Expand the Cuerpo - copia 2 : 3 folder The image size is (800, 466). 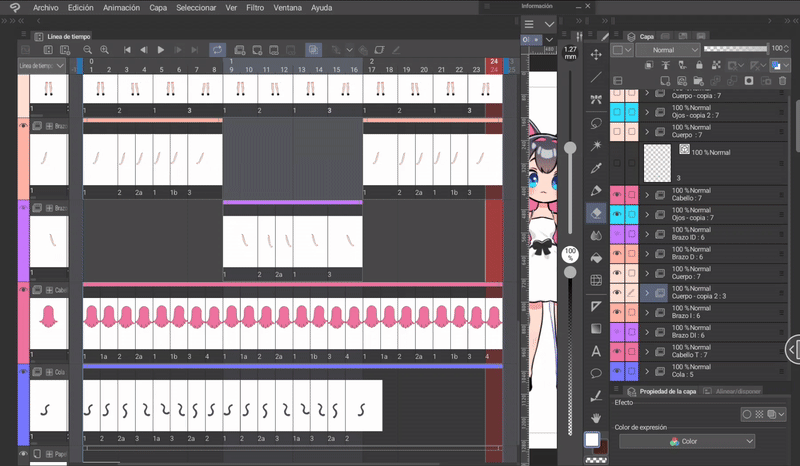click(647, 292)
